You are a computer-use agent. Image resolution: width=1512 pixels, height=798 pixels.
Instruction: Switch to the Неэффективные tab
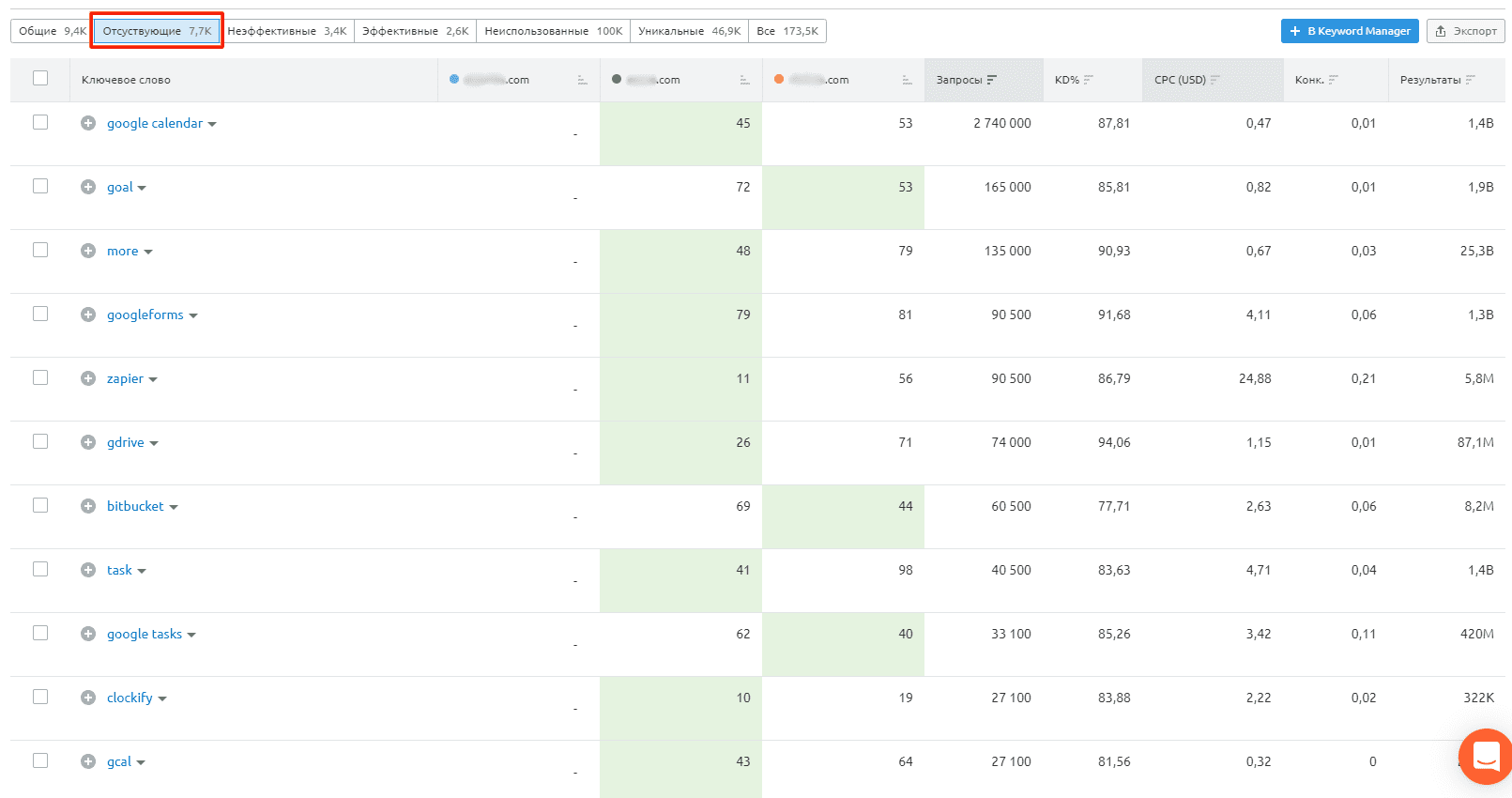coord(286,31)
